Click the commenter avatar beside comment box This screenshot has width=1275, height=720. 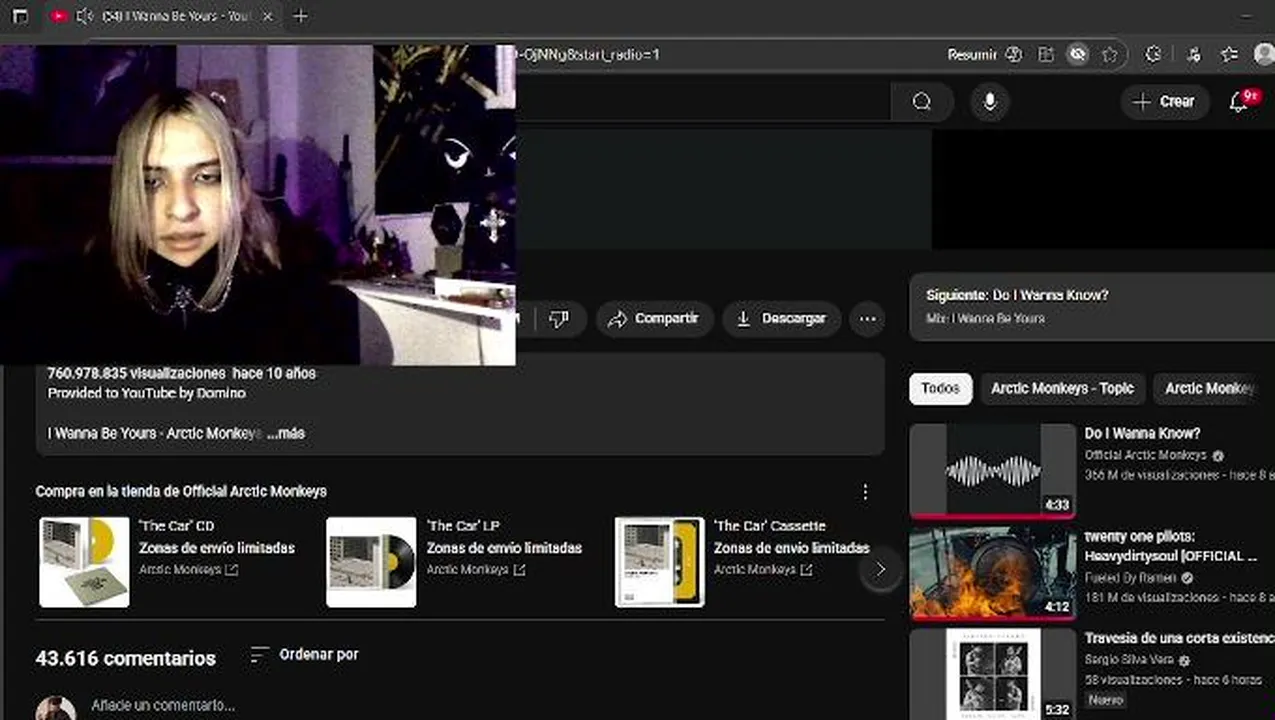coord(56,708)
